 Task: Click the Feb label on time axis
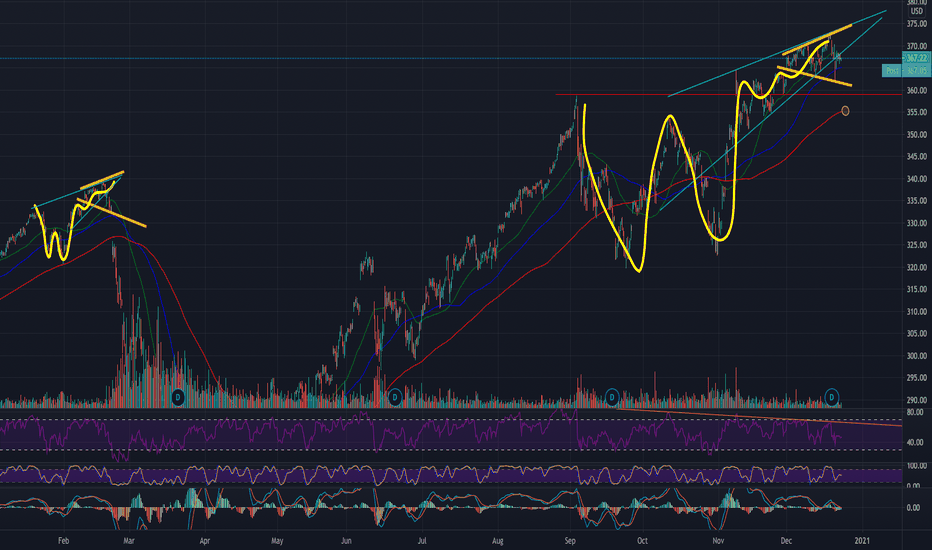click(x=64, y=541)
